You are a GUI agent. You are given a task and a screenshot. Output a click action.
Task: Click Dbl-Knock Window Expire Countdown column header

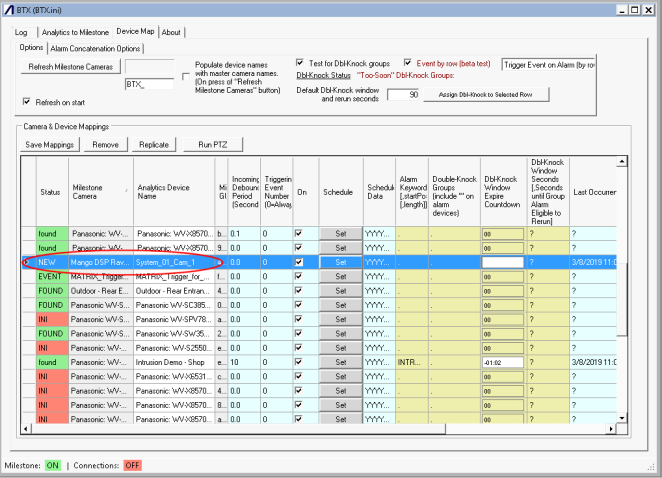[504, 192]
